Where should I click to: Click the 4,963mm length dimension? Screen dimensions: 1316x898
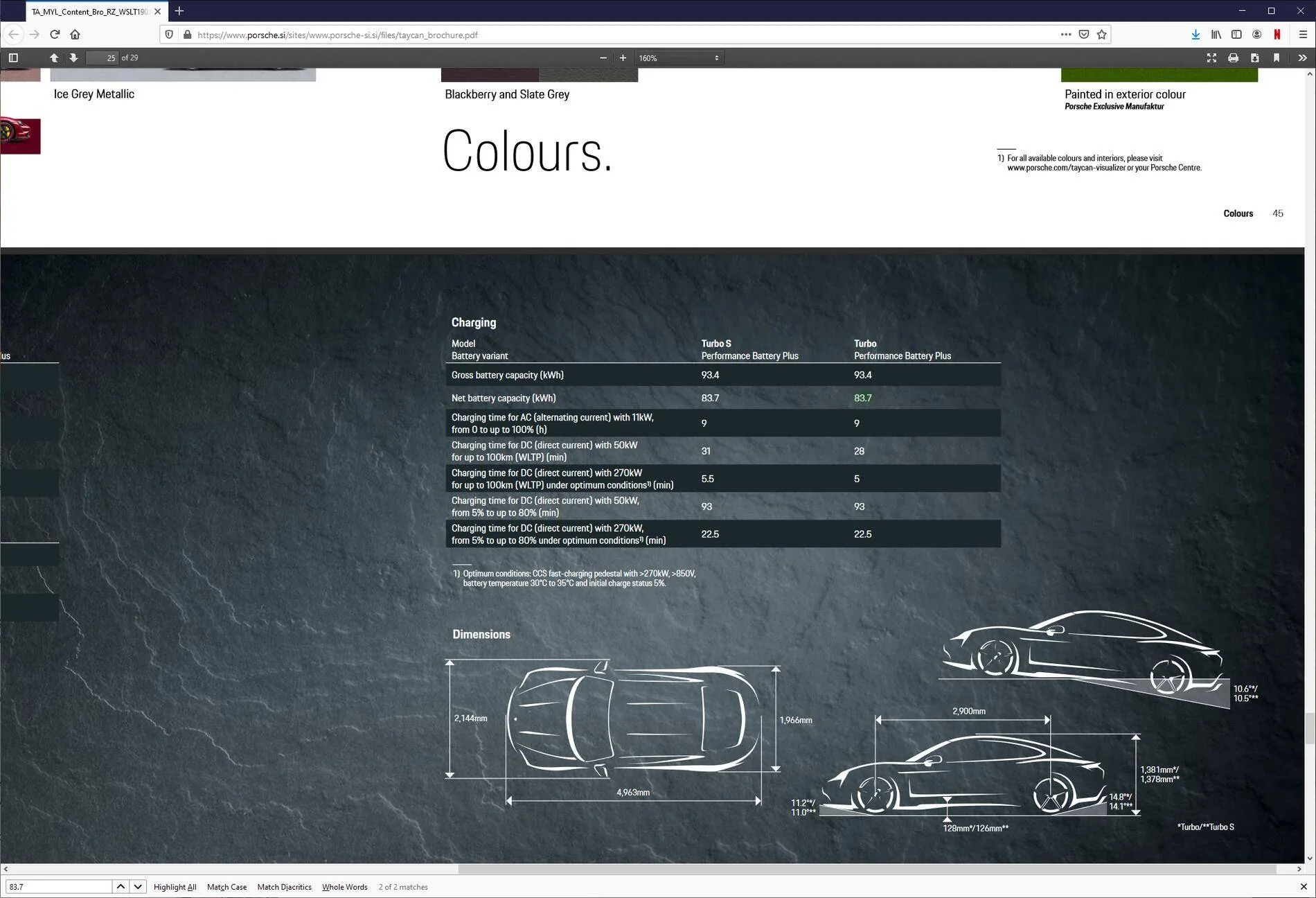tap(633, 792)
